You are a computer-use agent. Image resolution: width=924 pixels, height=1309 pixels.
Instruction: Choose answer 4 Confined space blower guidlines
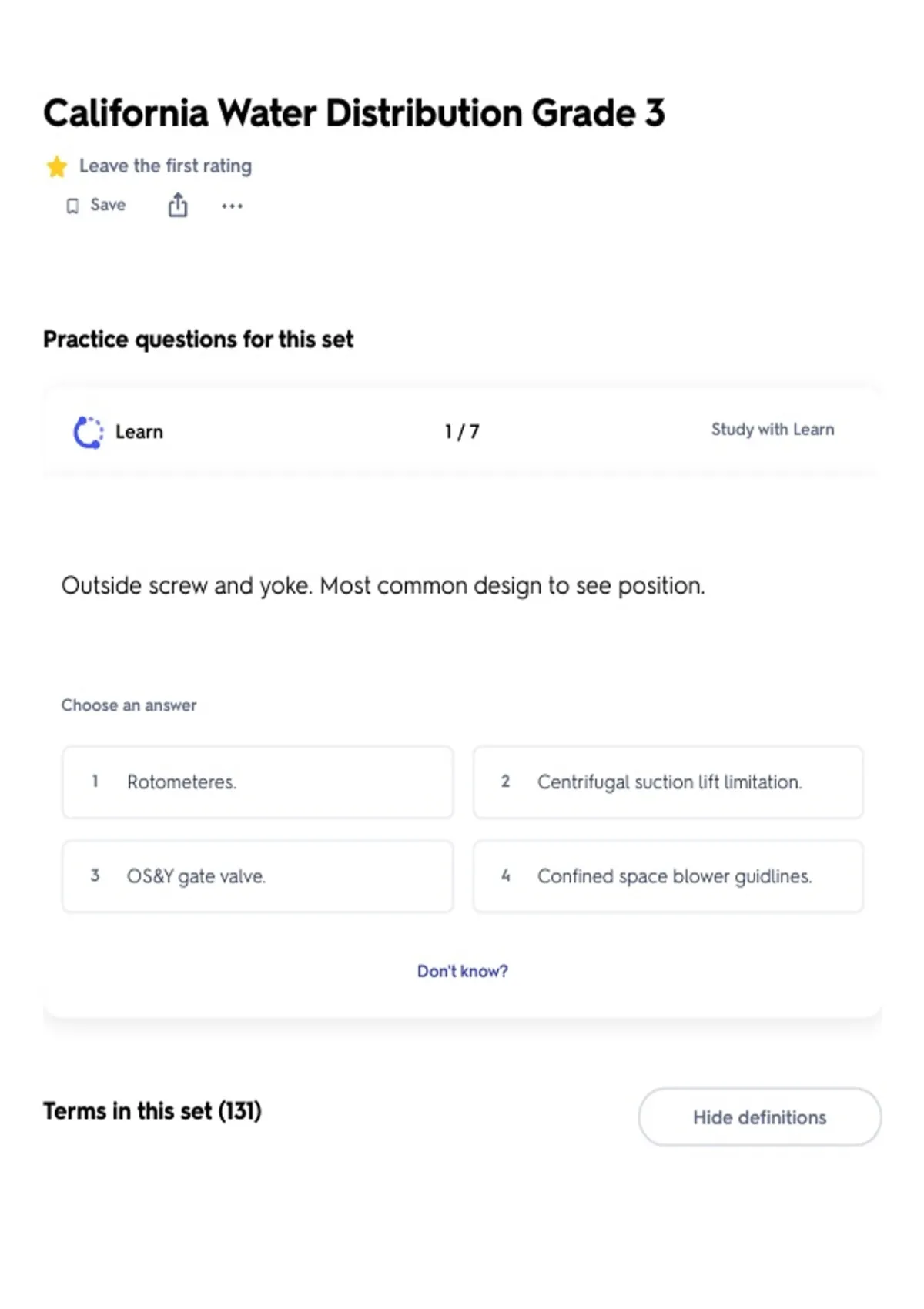click(668, 876)
